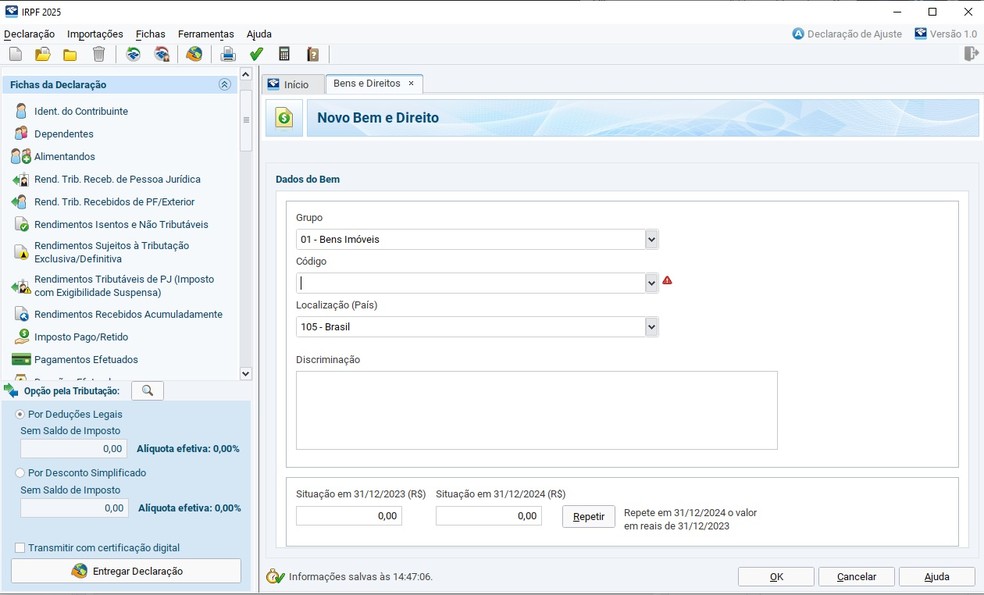Click the trash delete toolbar icon
Image resolution: width=984 pixels, height=595 pixels.
click(x=99, y=55)
